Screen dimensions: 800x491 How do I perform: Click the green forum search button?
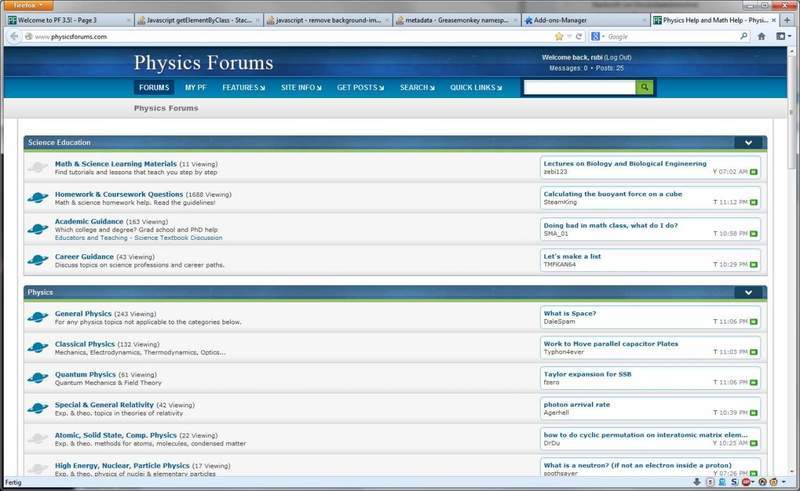pyautogui.click(x=644, y=87)
